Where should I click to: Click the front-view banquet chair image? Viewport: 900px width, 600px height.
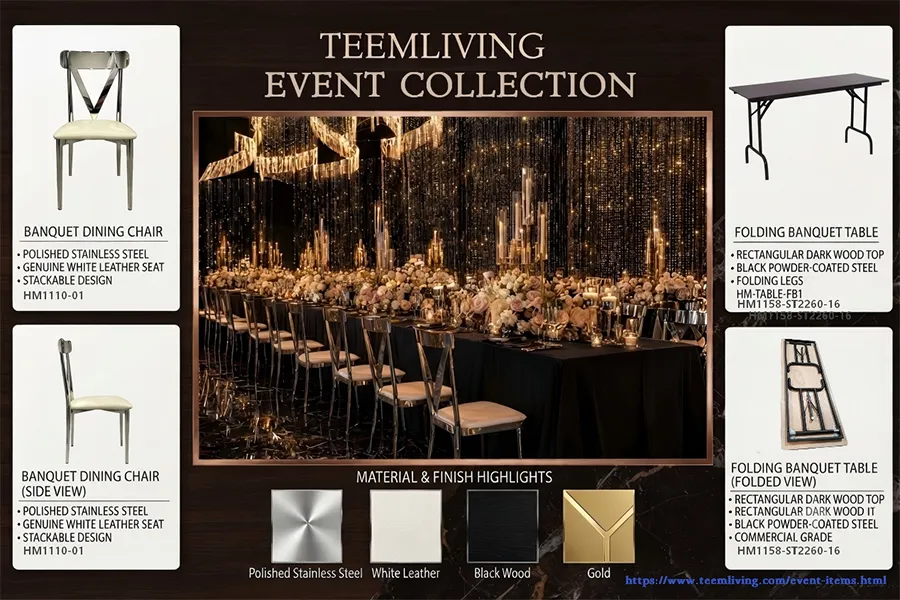point(95,130)
